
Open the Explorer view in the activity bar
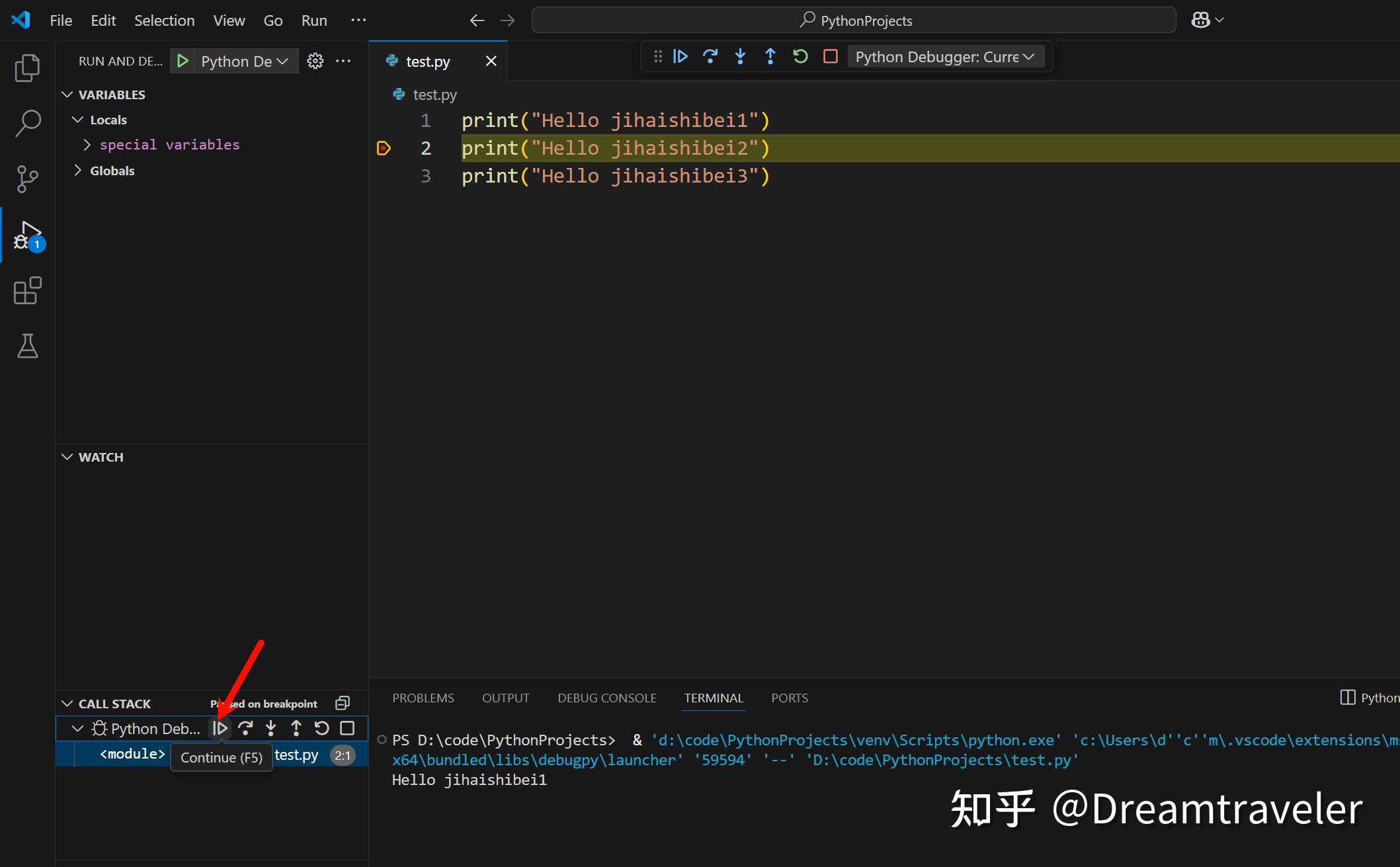click(27, 67)
